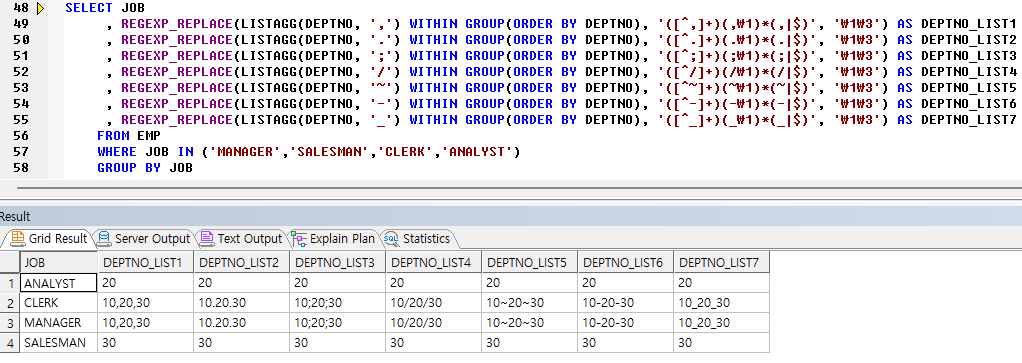Viewport: 1022px width, 363px height.
Task: Click the CLERK cell in JOB column
Action: coord(59,303)
